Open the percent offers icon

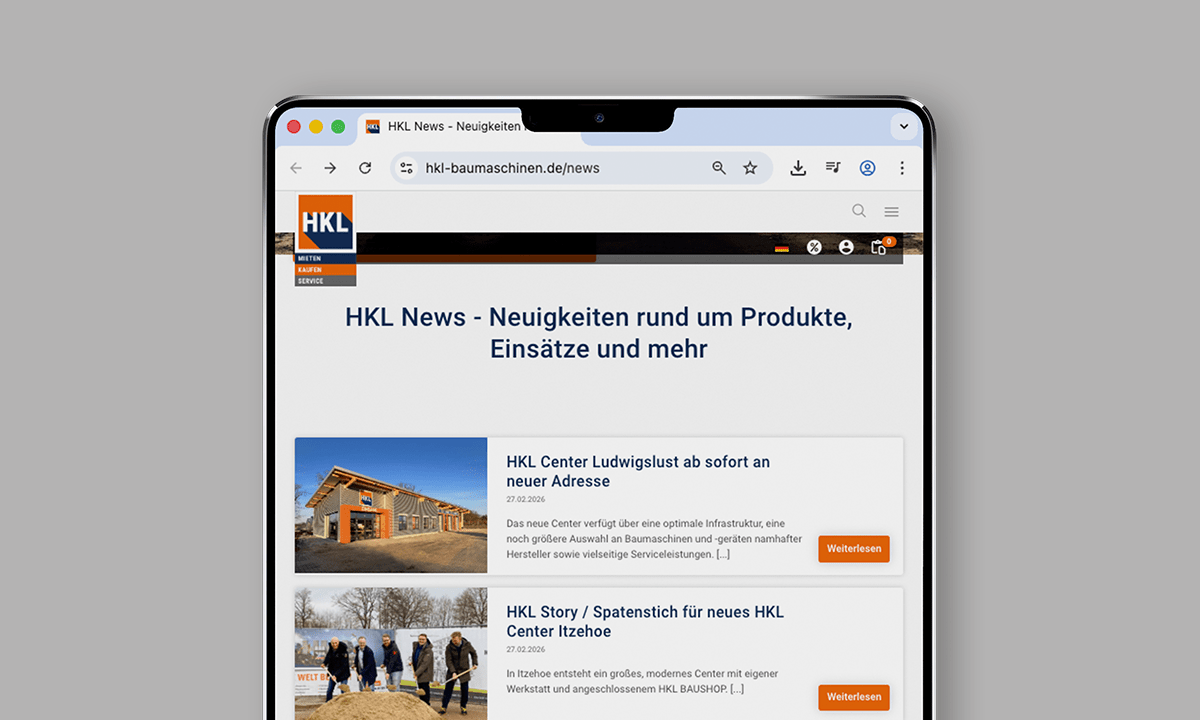(814, 247)
